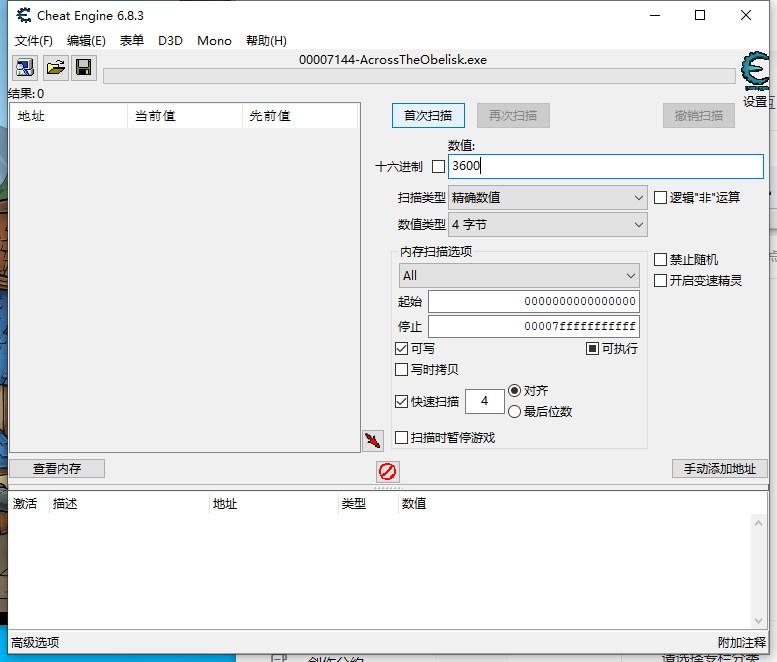Click the 地址 column header in address table

(274, 504)
